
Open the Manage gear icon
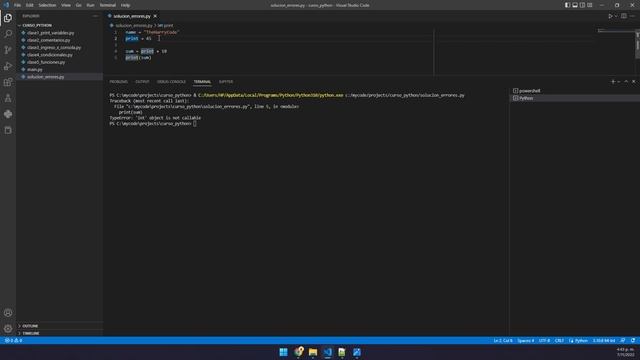coord(8,329)
